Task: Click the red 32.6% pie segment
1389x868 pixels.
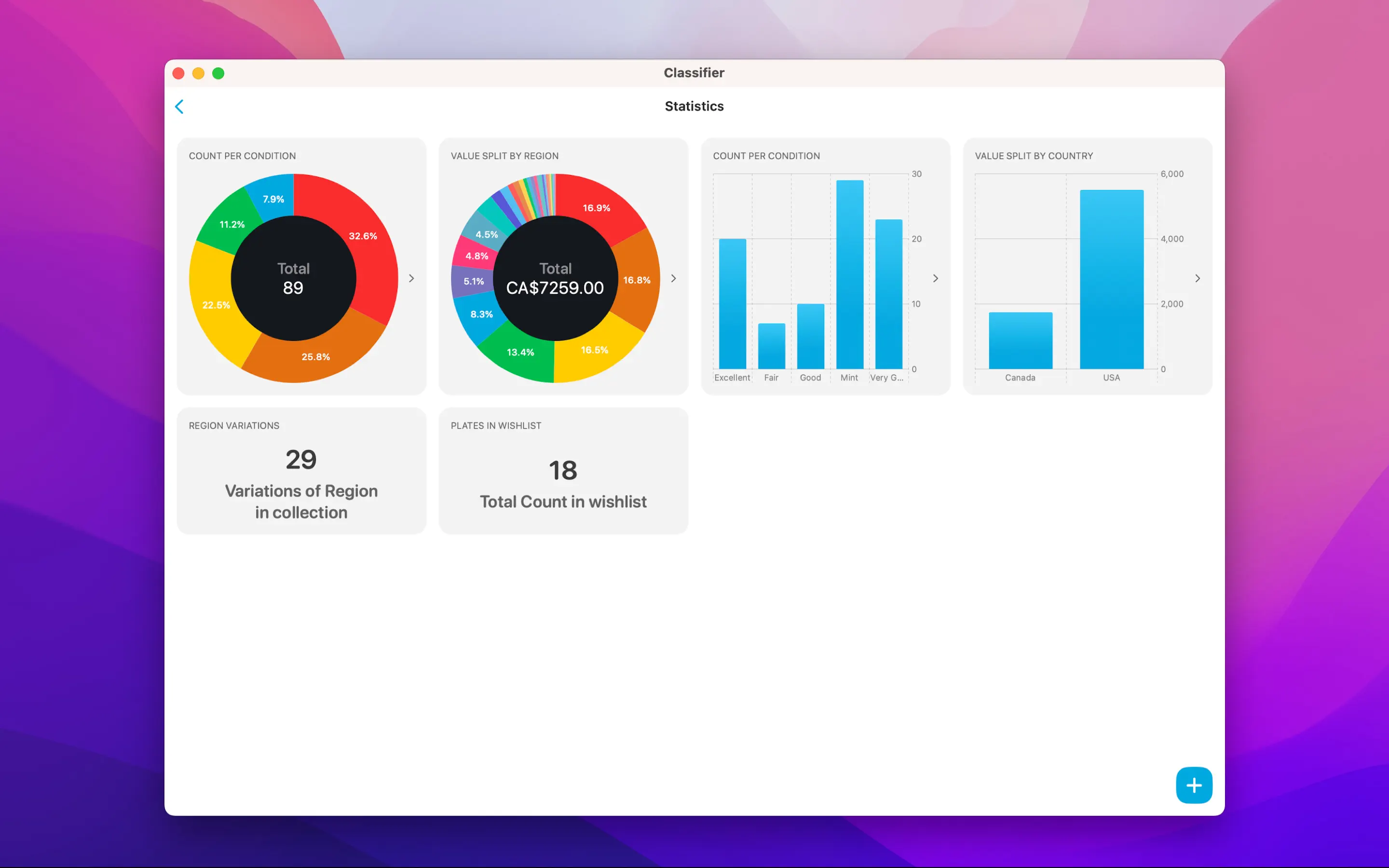Action: pyautogui.click(x=363, y=236)
